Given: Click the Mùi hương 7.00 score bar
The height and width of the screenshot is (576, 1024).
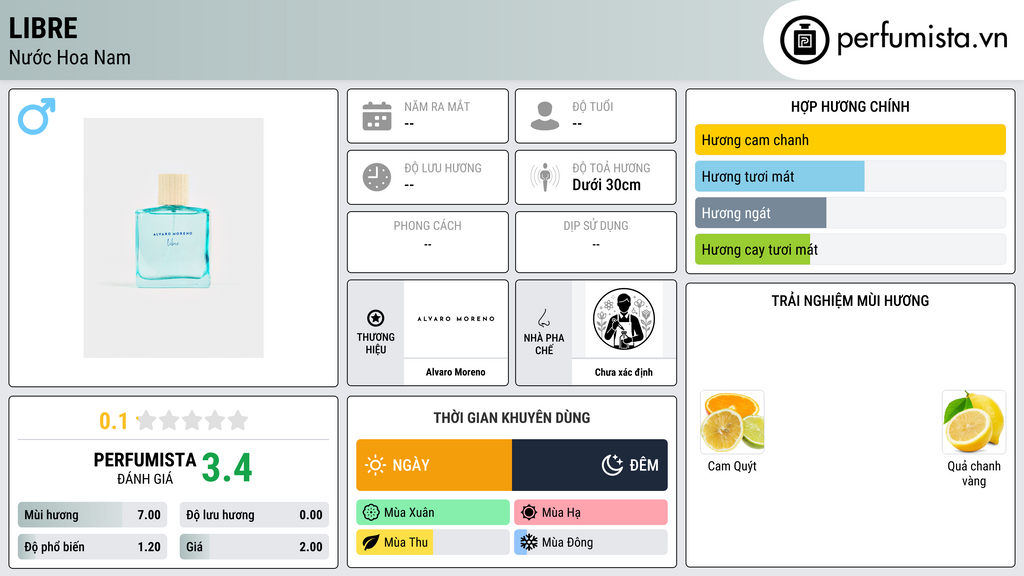Looking at the screenshot, I should (x=92, y=515).
